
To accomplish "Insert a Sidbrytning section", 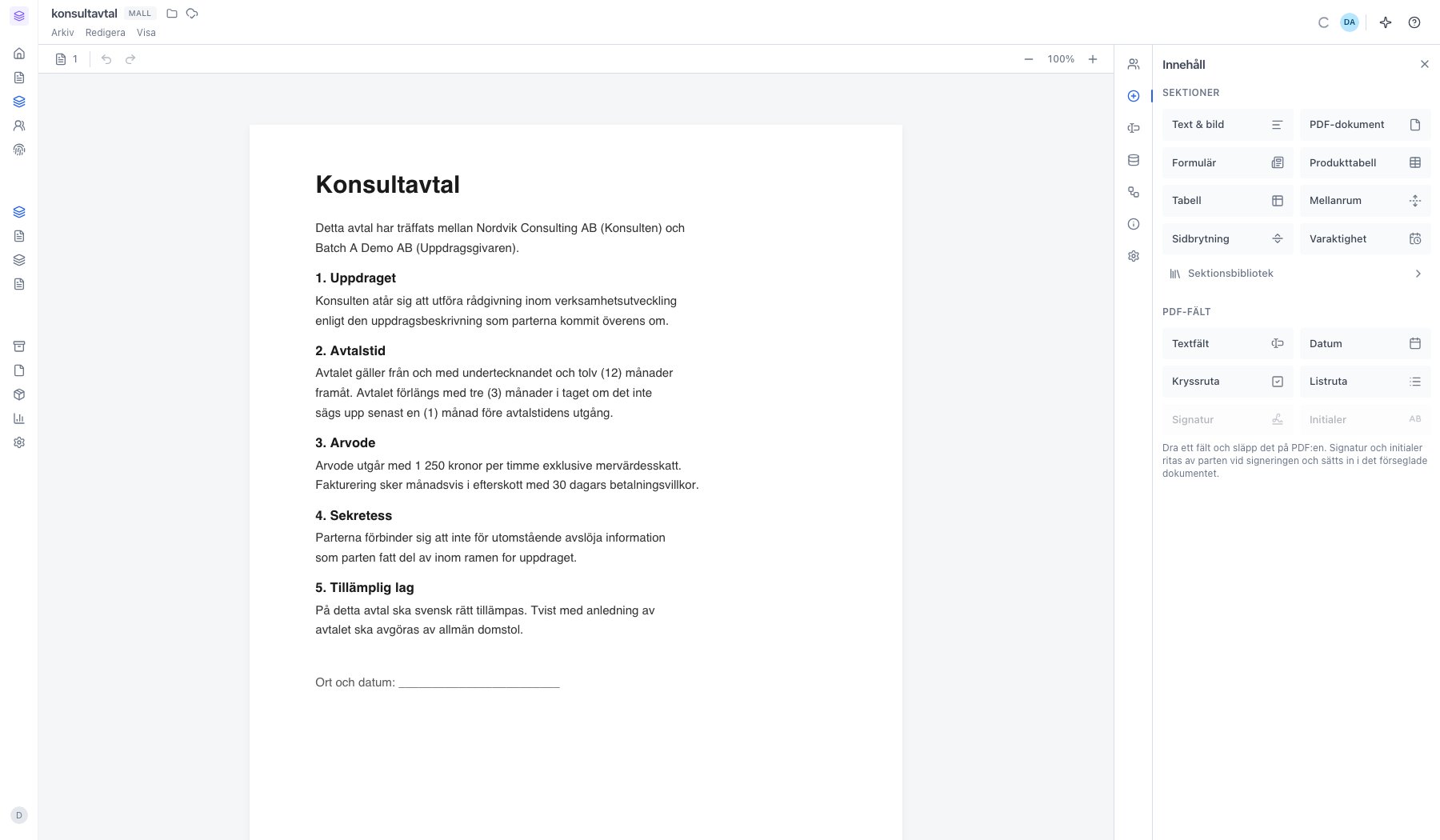I will 1227,238.
